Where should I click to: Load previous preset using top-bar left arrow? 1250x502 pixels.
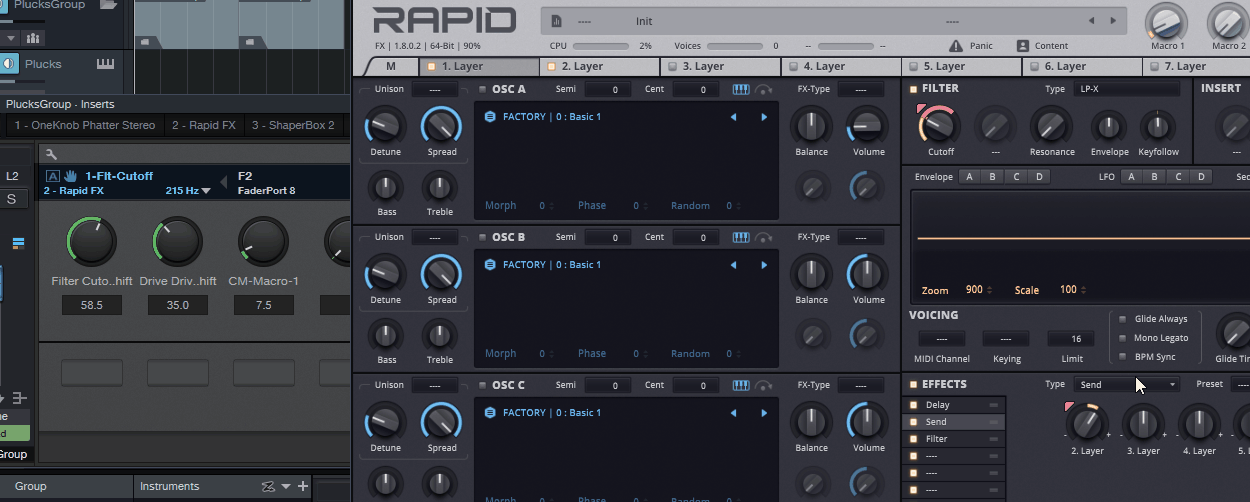(x=1091, y=21)
